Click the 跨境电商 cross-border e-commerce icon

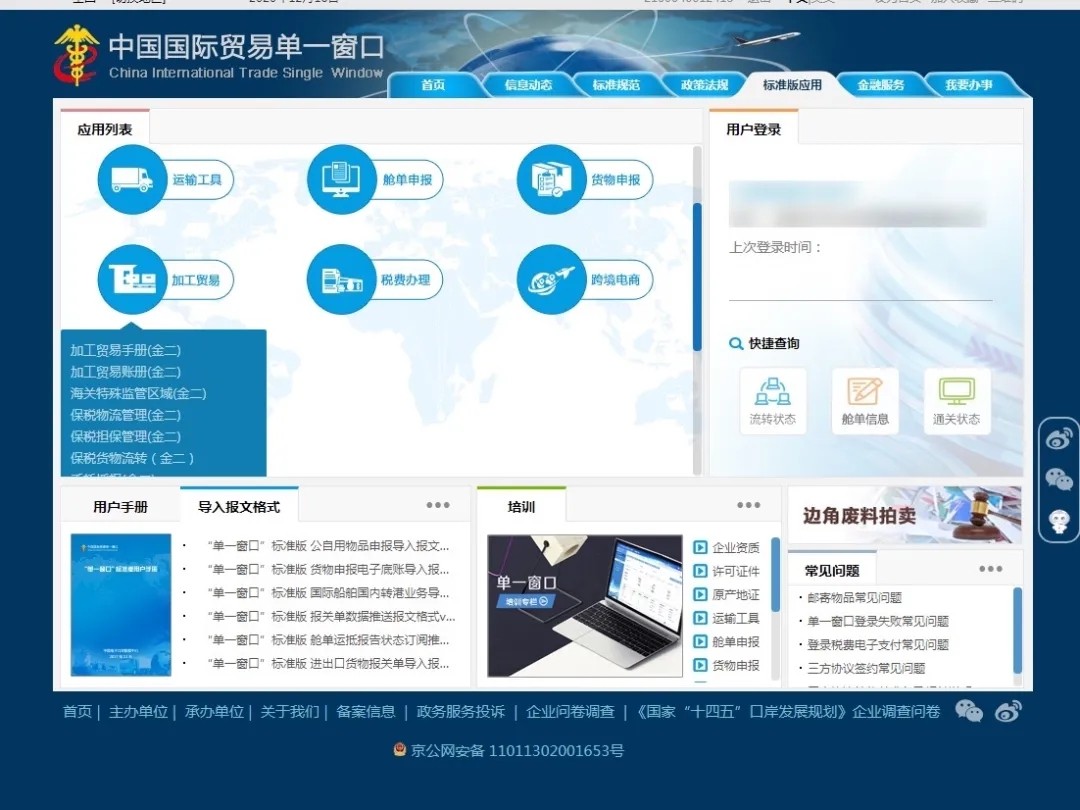coord(550,280)
